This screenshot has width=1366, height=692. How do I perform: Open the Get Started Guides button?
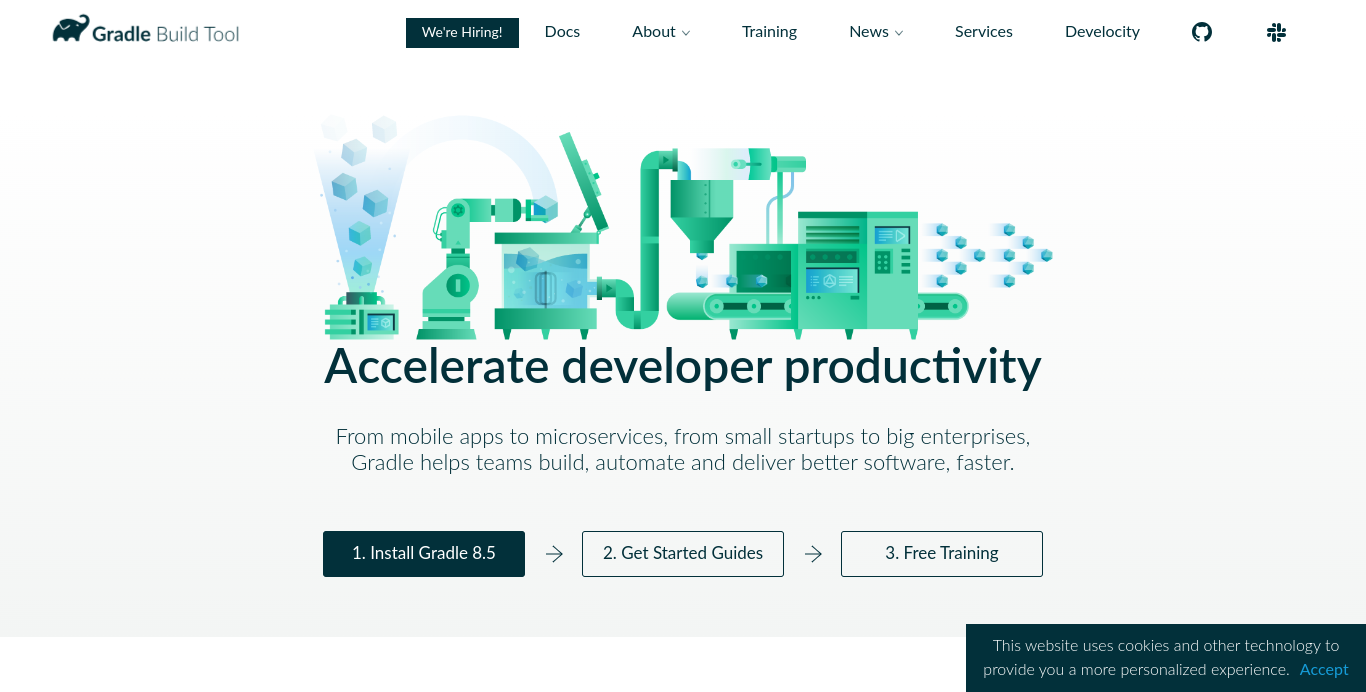pyautogui.click(x=683, y=554)
